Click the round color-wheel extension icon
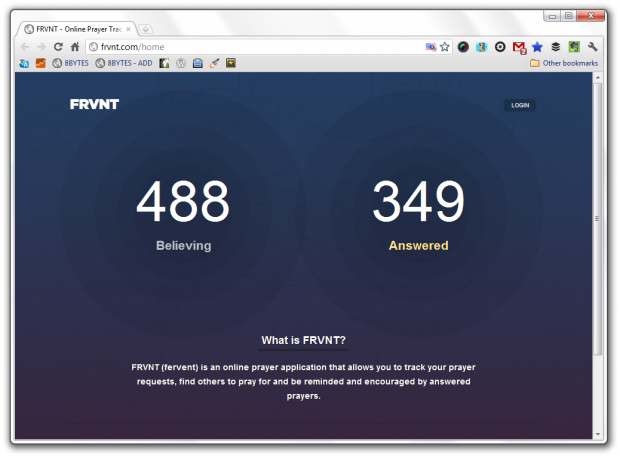This screenshot has width=620, height=456. (463, 47)
